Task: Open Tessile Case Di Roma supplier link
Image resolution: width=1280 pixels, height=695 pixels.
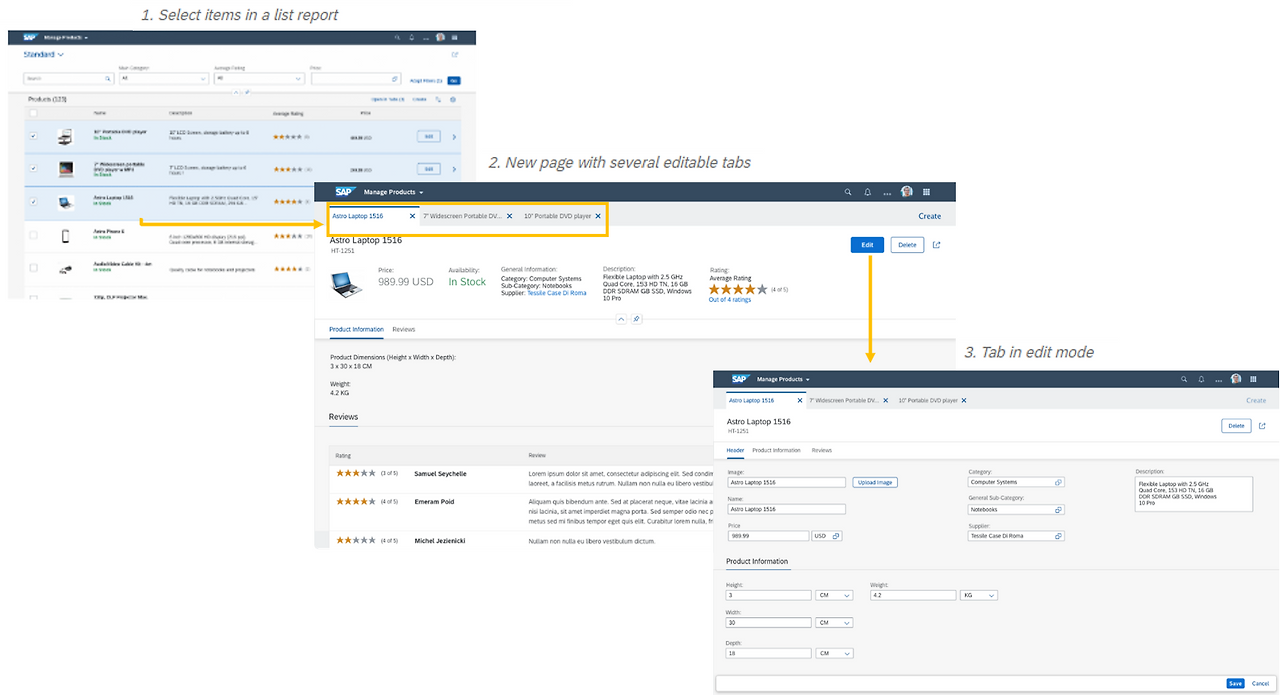Action: tap(557, 293)
